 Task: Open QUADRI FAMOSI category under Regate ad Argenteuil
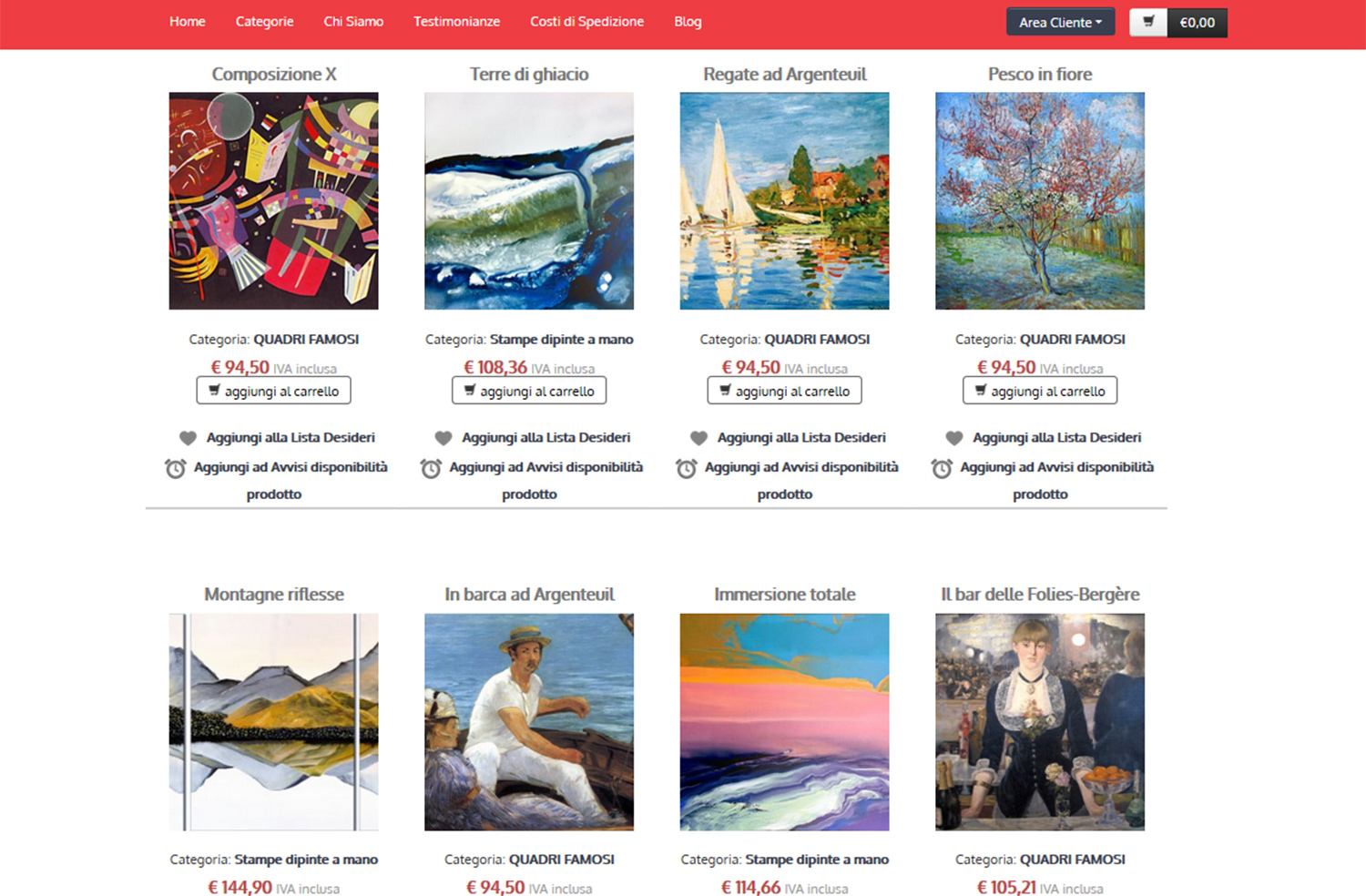click(817, 339)
